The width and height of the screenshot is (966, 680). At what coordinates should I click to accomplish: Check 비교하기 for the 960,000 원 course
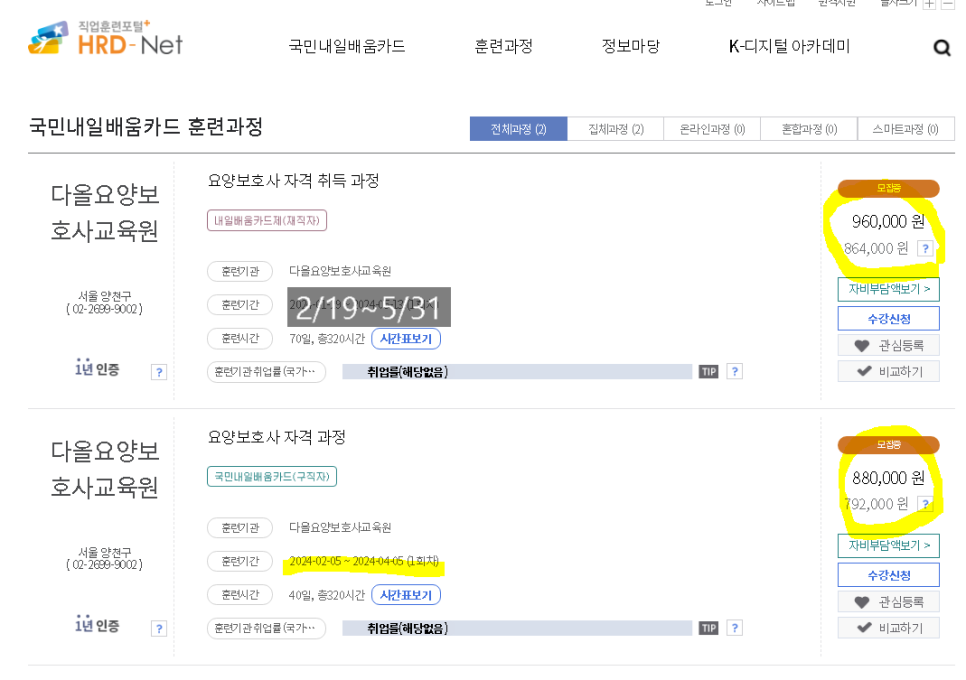click(888, 371)
